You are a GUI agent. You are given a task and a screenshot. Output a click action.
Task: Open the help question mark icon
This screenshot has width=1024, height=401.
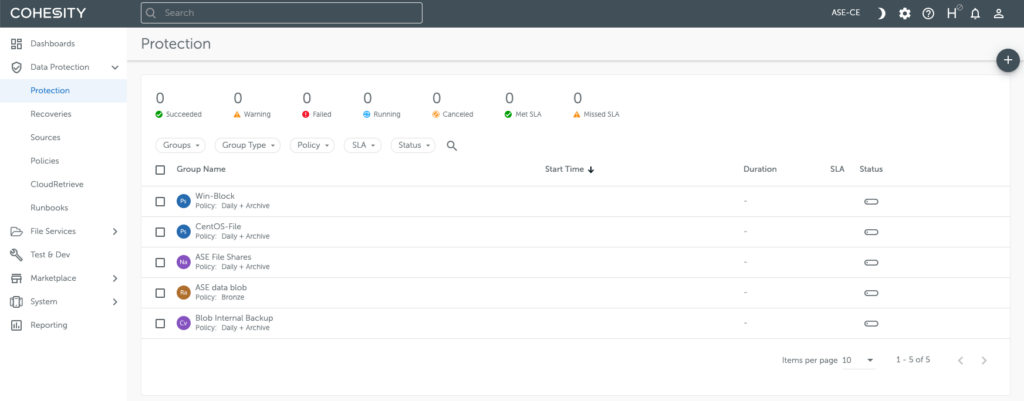pyautogui.click(x=928, y=13)
